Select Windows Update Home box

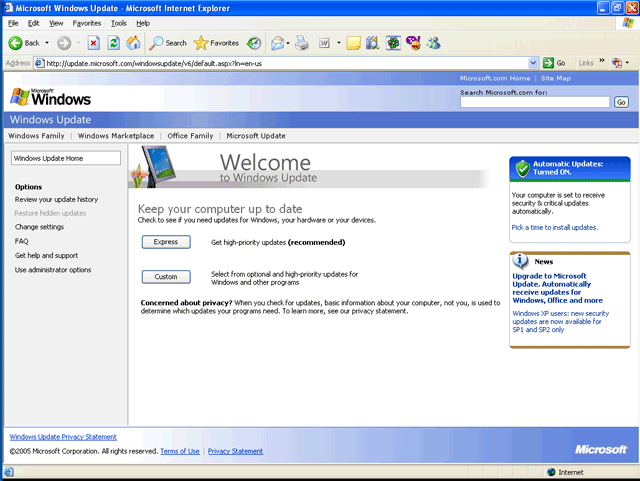coord(66,158)
